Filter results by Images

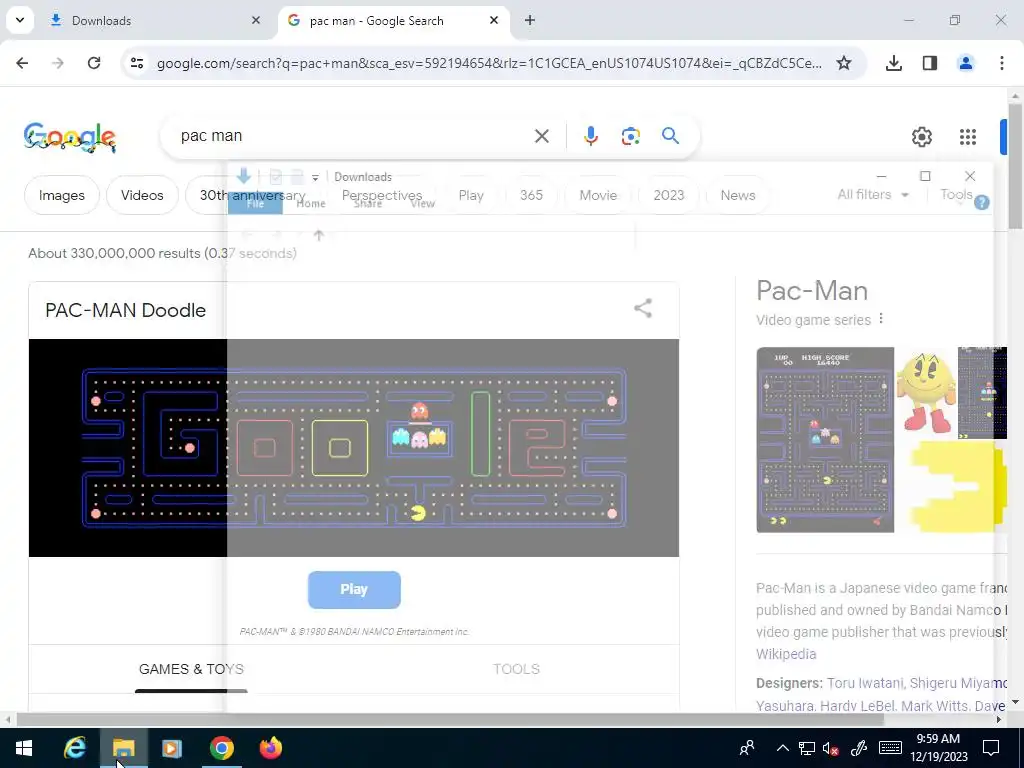[62, 195]
